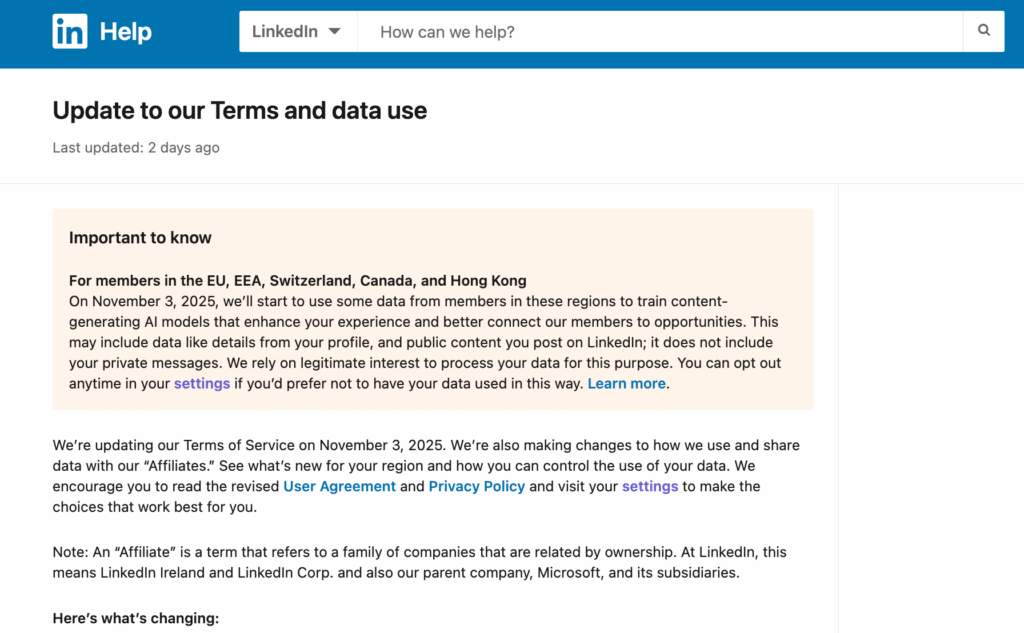The height and width of the screenshot is (633, 1024).
Task: Click the "Update to our Terms" page title
Action: click(239, 110)
